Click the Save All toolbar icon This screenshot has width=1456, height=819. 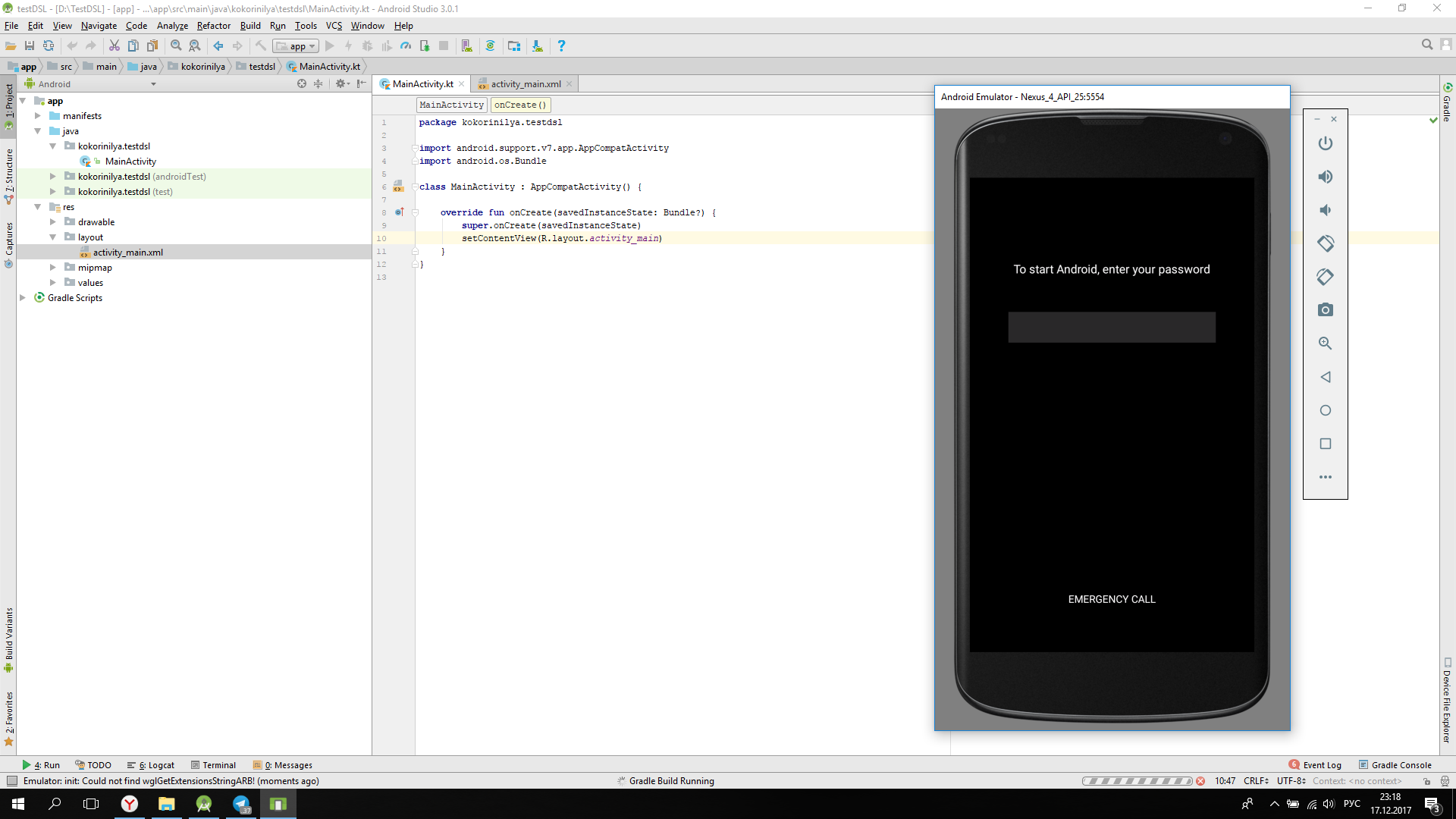pyautogui.click(x=30, y=46)
